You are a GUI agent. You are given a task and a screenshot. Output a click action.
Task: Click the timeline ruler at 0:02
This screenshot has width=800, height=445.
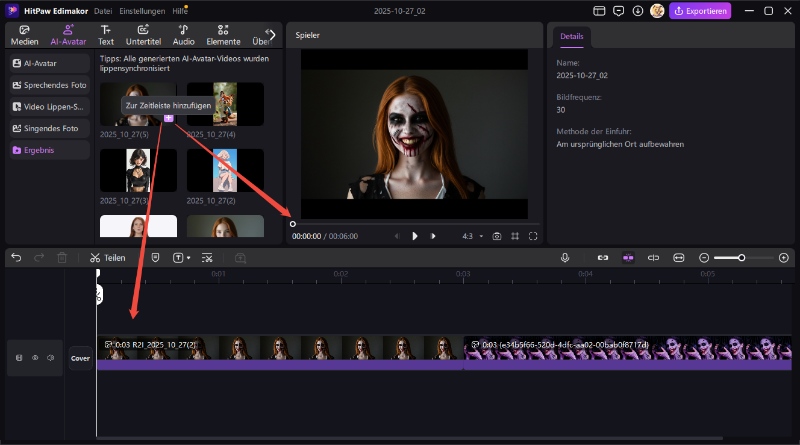click(341, 274)
